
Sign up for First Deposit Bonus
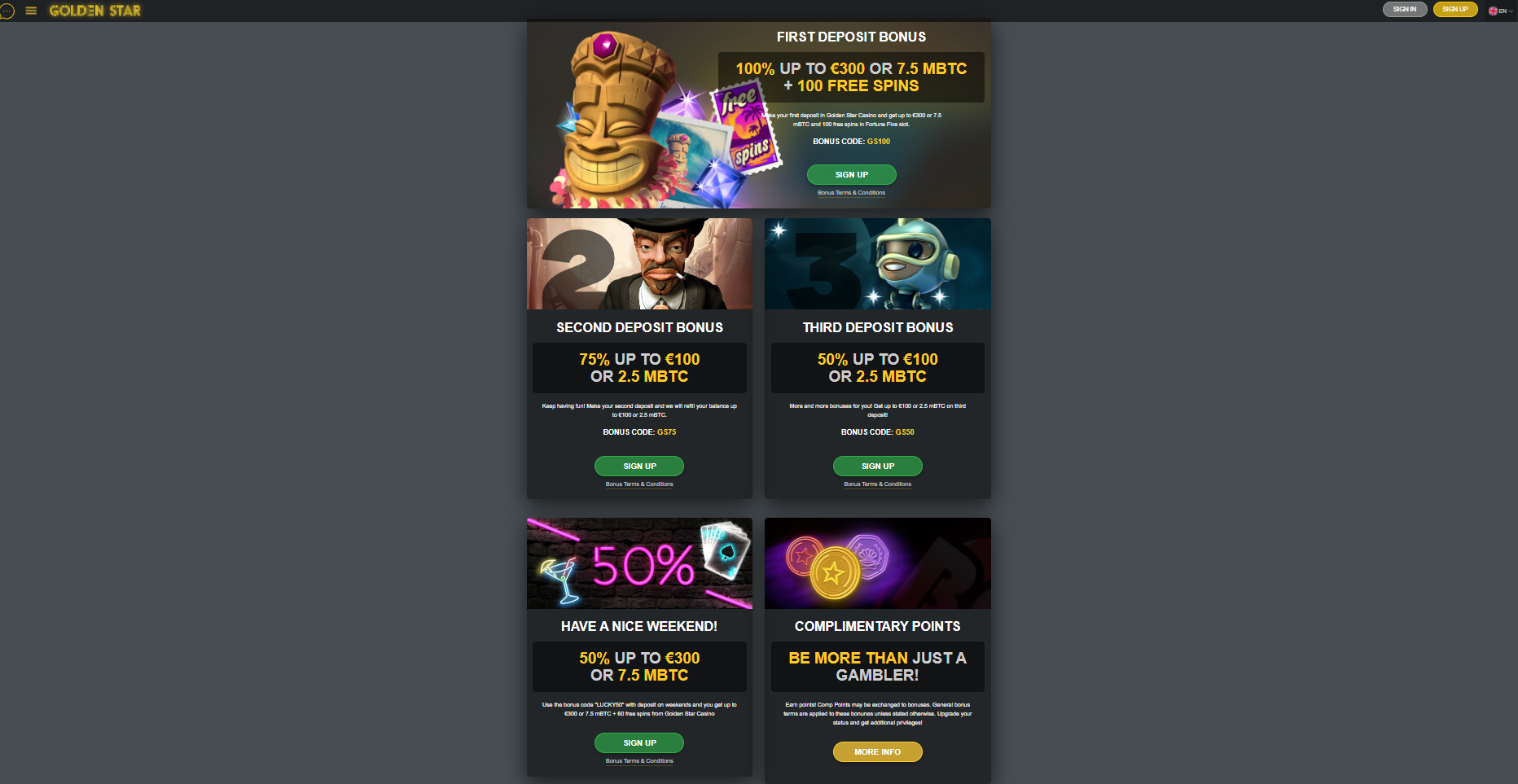click(851, 175)
